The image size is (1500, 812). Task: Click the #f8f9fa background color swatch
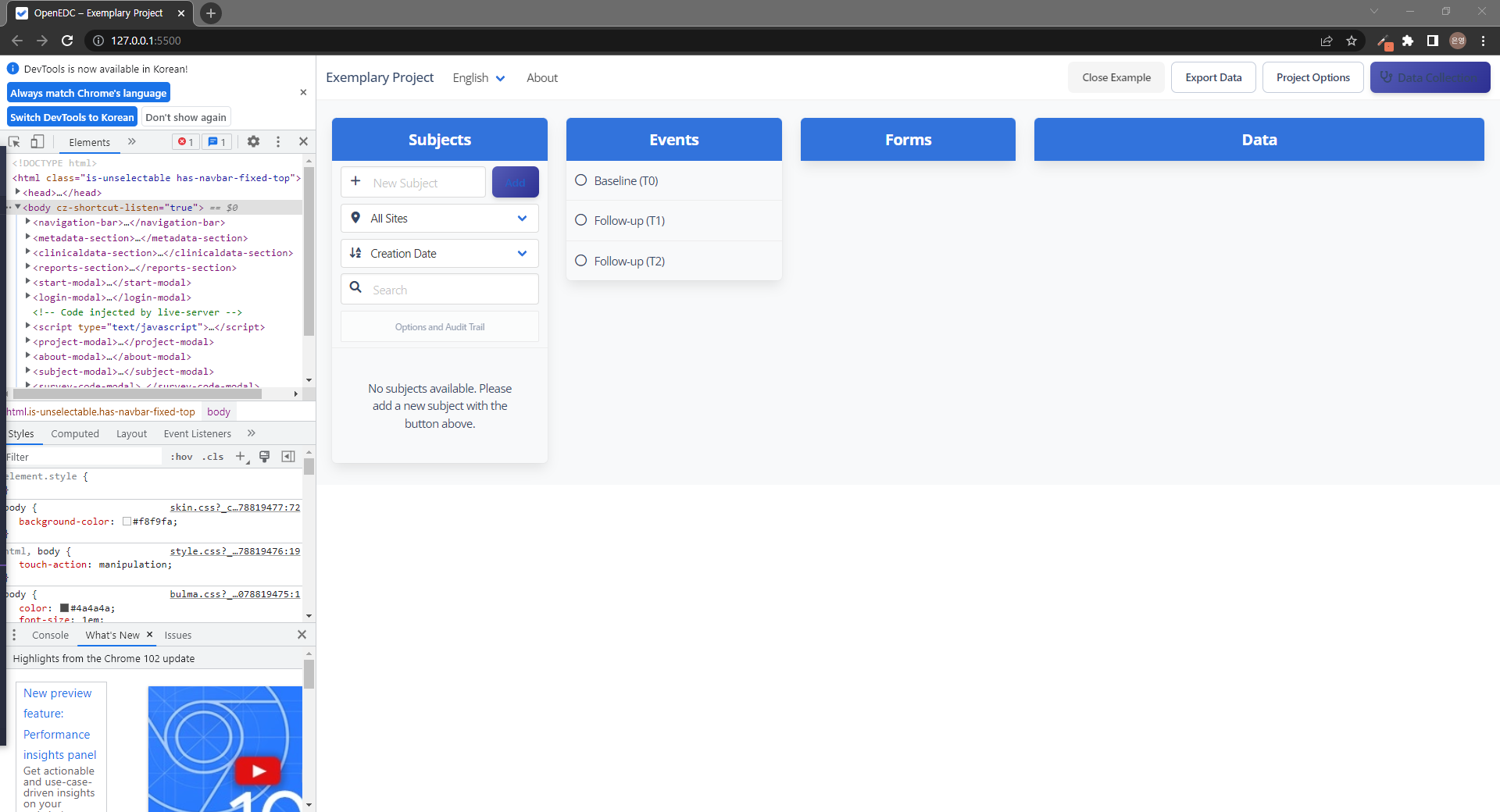click(127, 522)
